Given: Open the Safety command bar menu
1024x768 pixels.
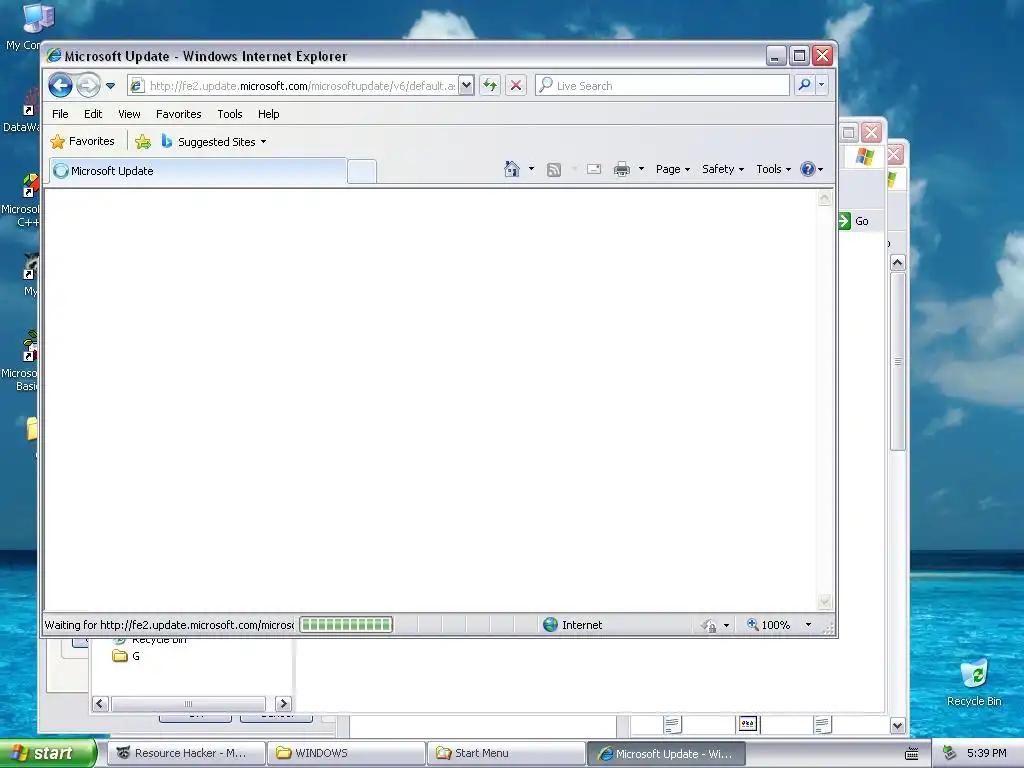Looking at the screenshot, I should (x=722, y=169).
